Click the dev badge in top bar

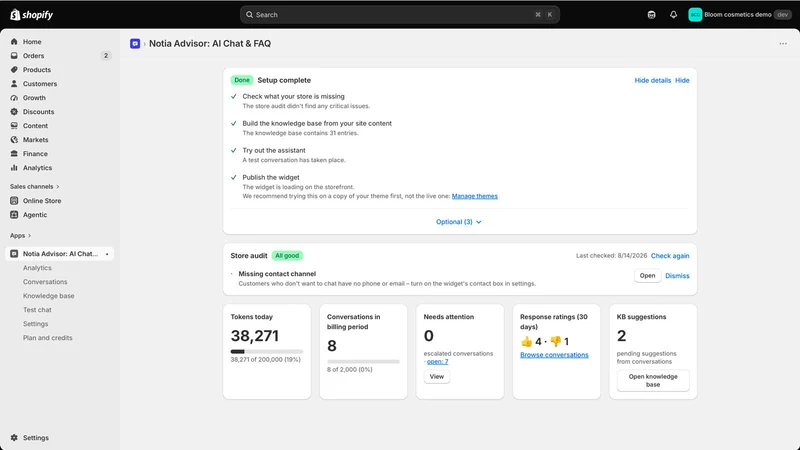[x=783, y=15]
